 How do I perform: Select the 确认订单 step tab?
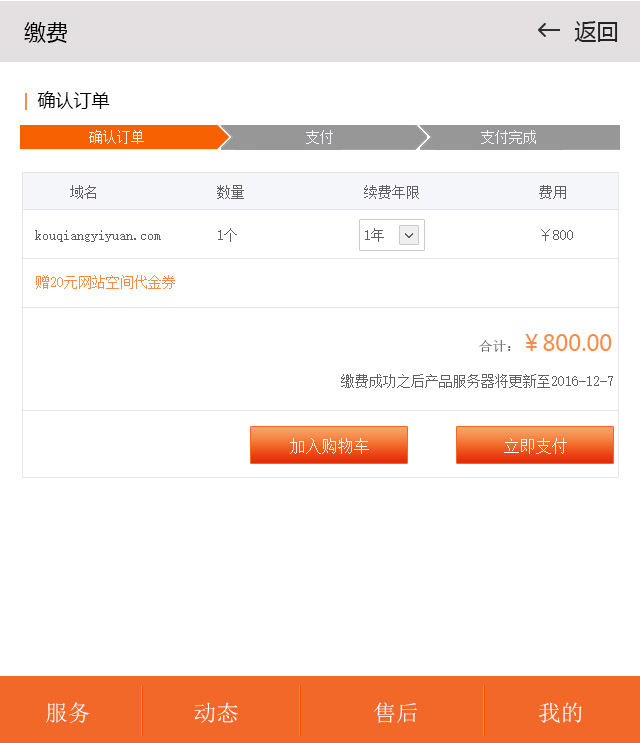pos(117,137)
